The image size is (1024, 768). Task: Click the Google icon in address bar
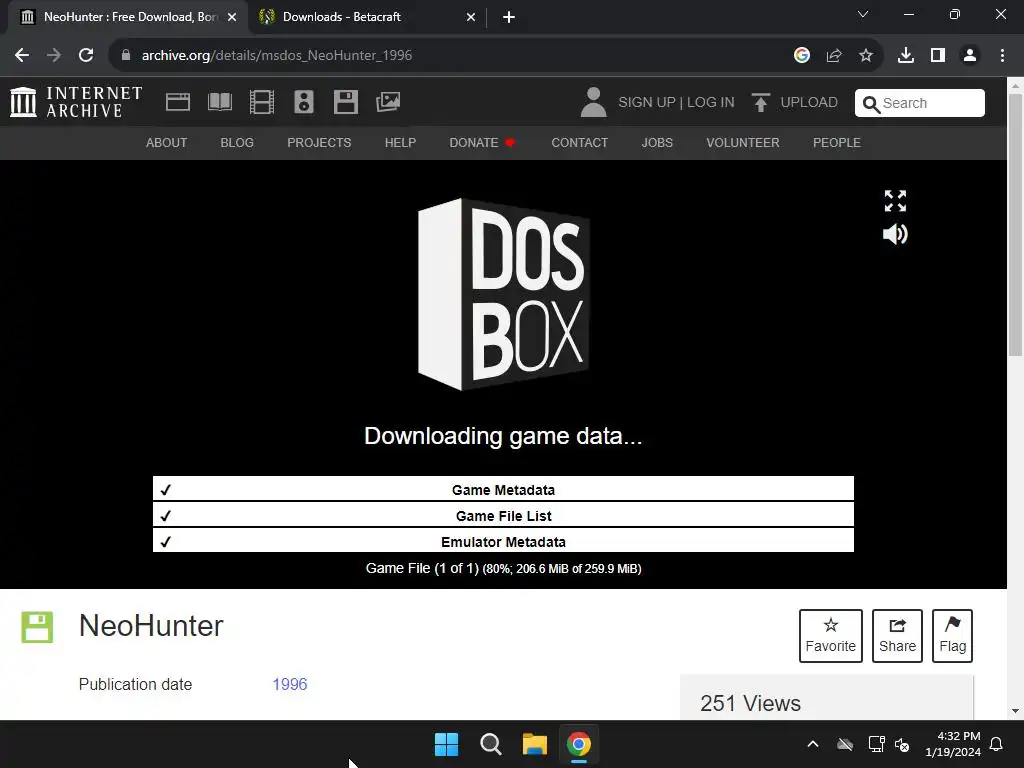coord(802,56)
